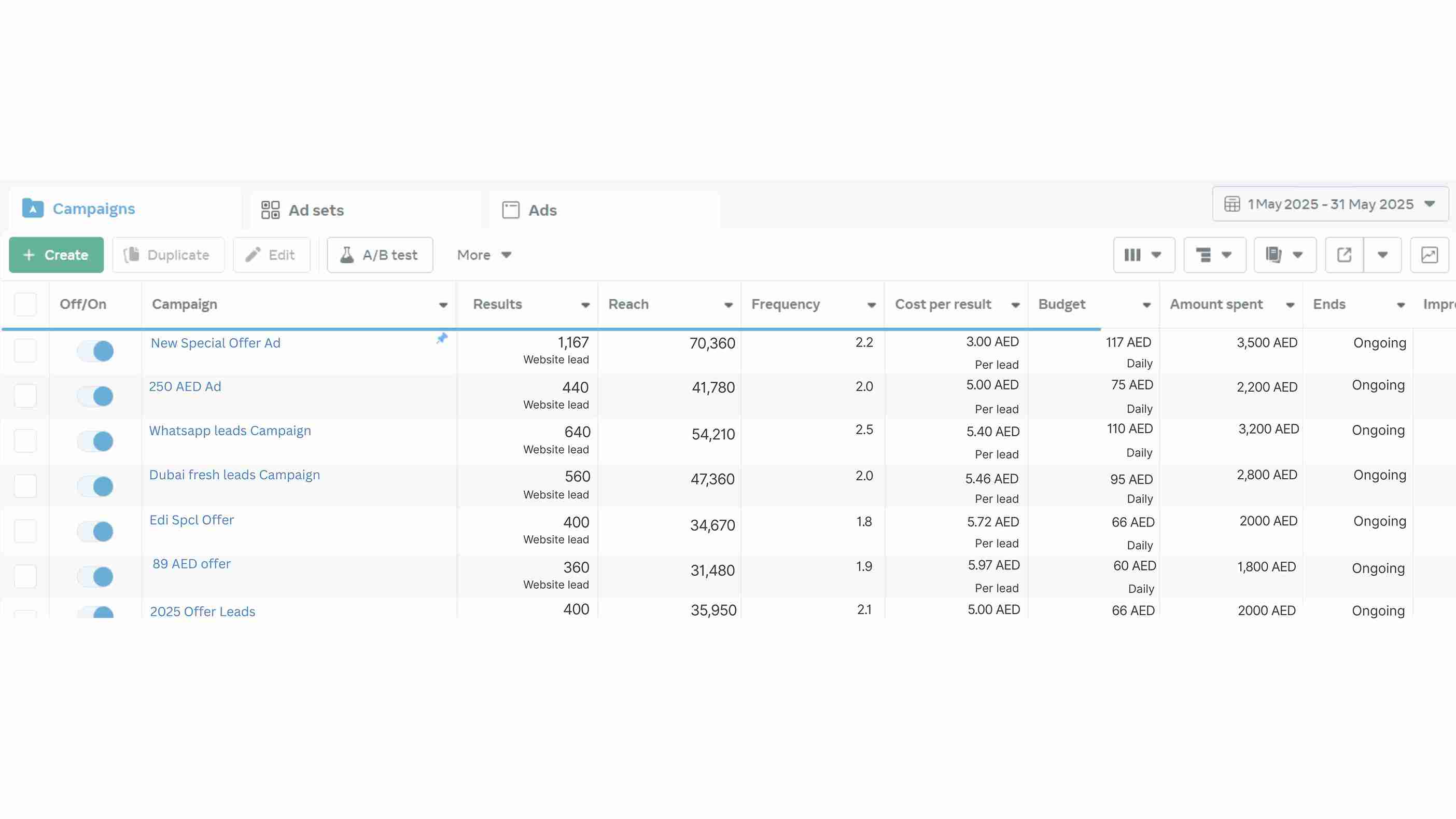
Task: Click the Campaigns folder icon
Action: pyautogui.click(x=33, y=209)
